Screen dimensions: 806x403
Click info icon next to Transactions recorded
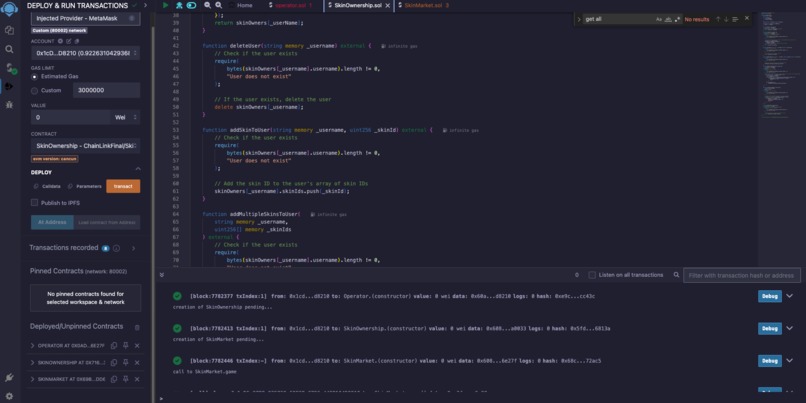tap(117, 248)
